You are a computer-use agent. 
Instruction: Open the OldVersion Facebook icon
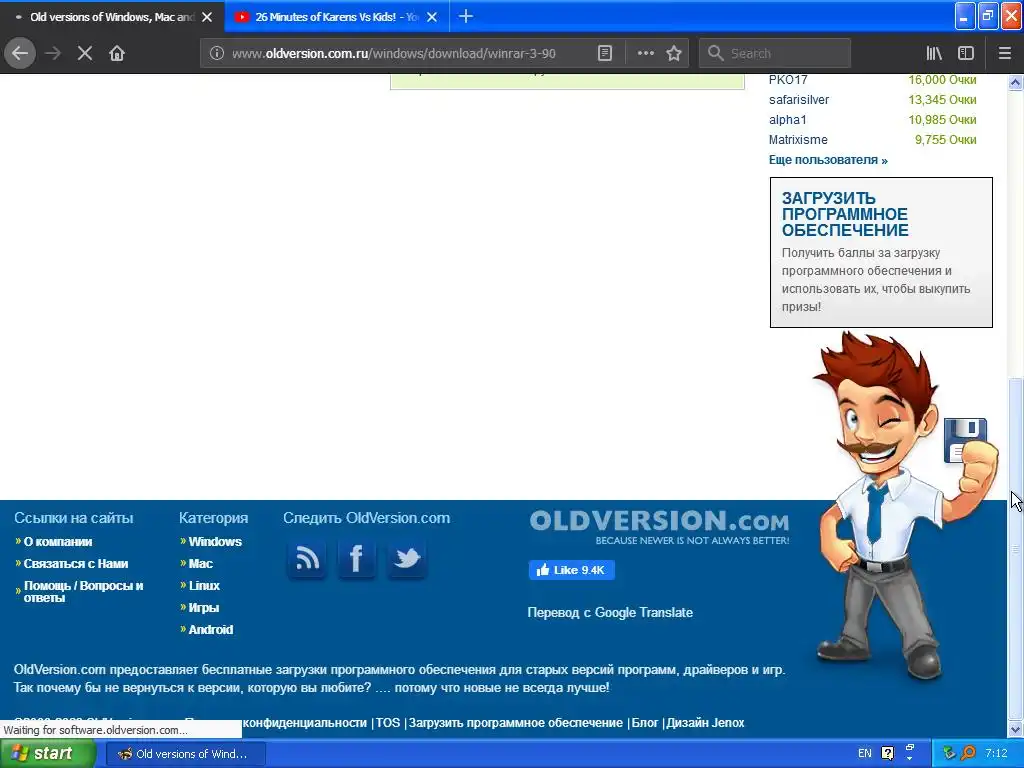[357, 558]
